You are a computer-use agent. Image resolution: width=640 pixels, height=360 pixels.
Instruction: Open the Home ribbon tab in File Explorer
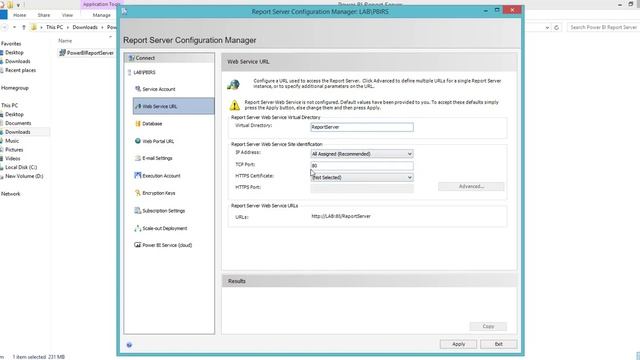click(x=20, y=15)
